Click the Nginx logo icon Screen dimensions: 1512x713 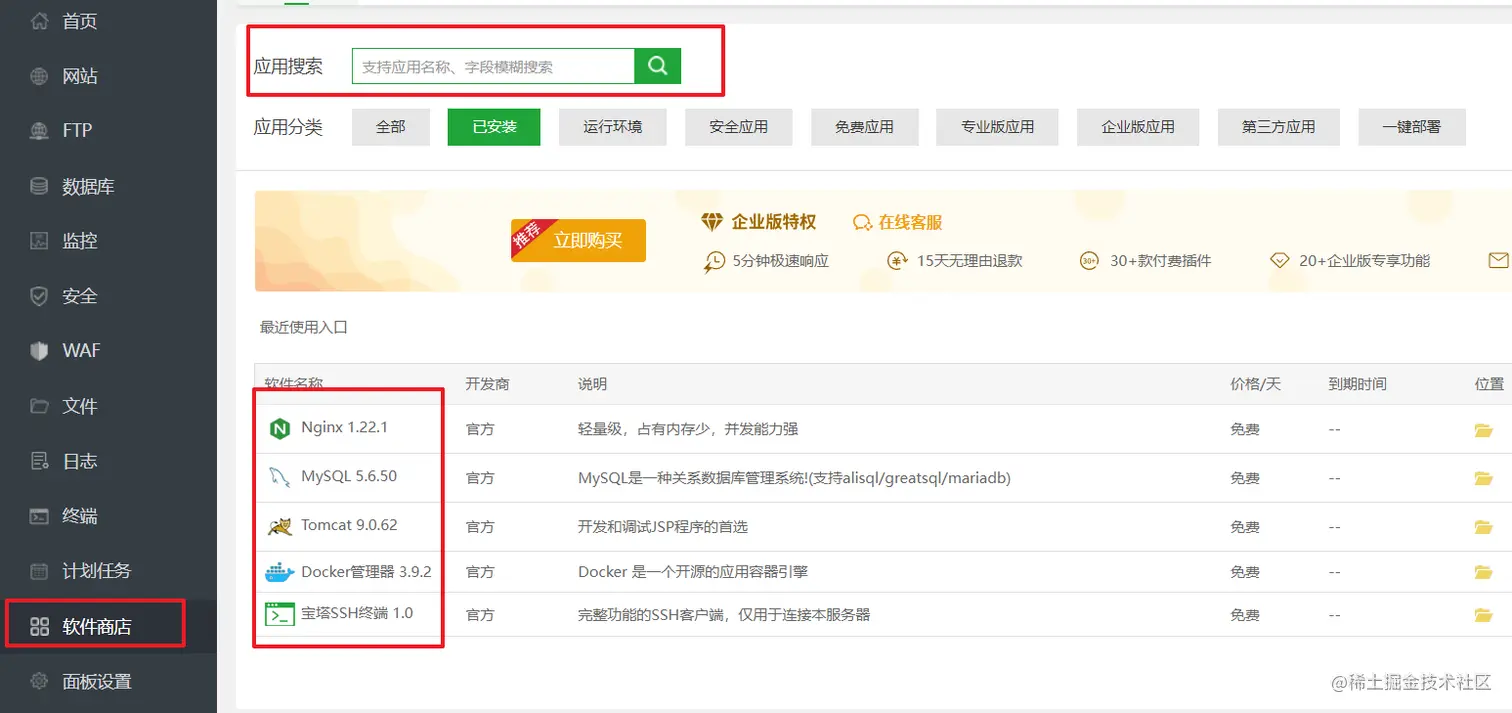tap(279, 429)
